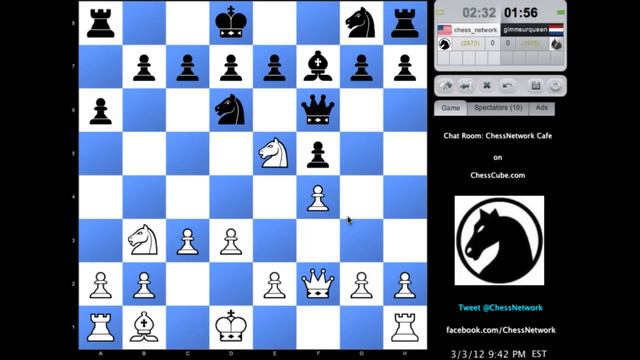Select the white pawn on d3
The width and height of the screenshot is (640, 360).
(x=231, y=240)
